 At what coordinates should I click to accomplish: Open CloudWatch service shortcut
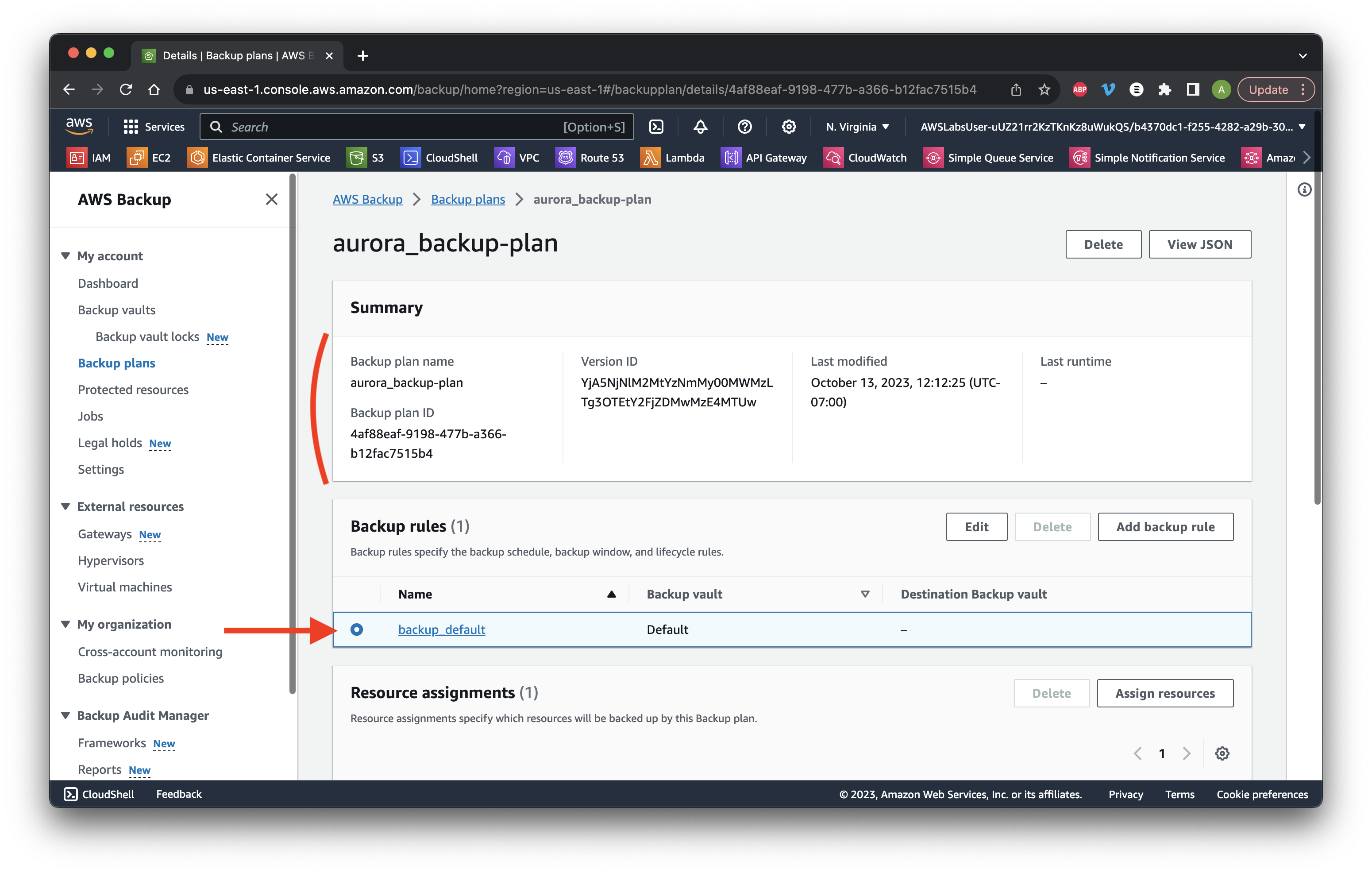(865, 157)
